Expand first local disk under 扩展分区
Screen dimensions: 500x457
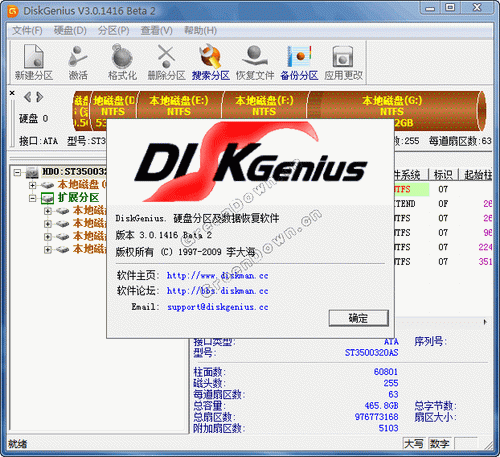pos(48,211)
